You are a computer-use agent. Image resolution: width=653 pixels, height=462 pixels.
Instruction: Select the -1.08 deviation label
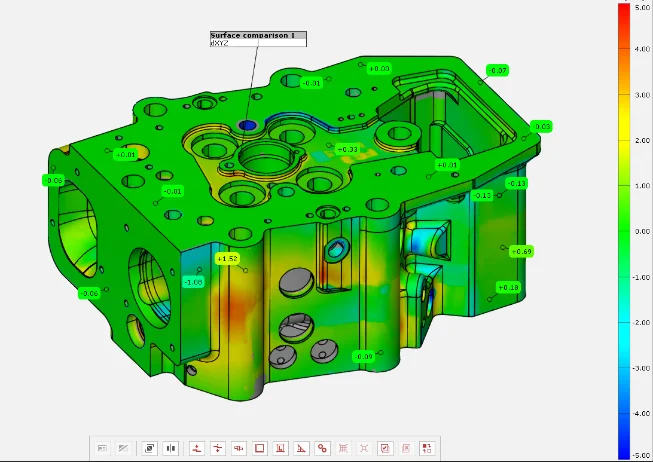click(193, 282)
